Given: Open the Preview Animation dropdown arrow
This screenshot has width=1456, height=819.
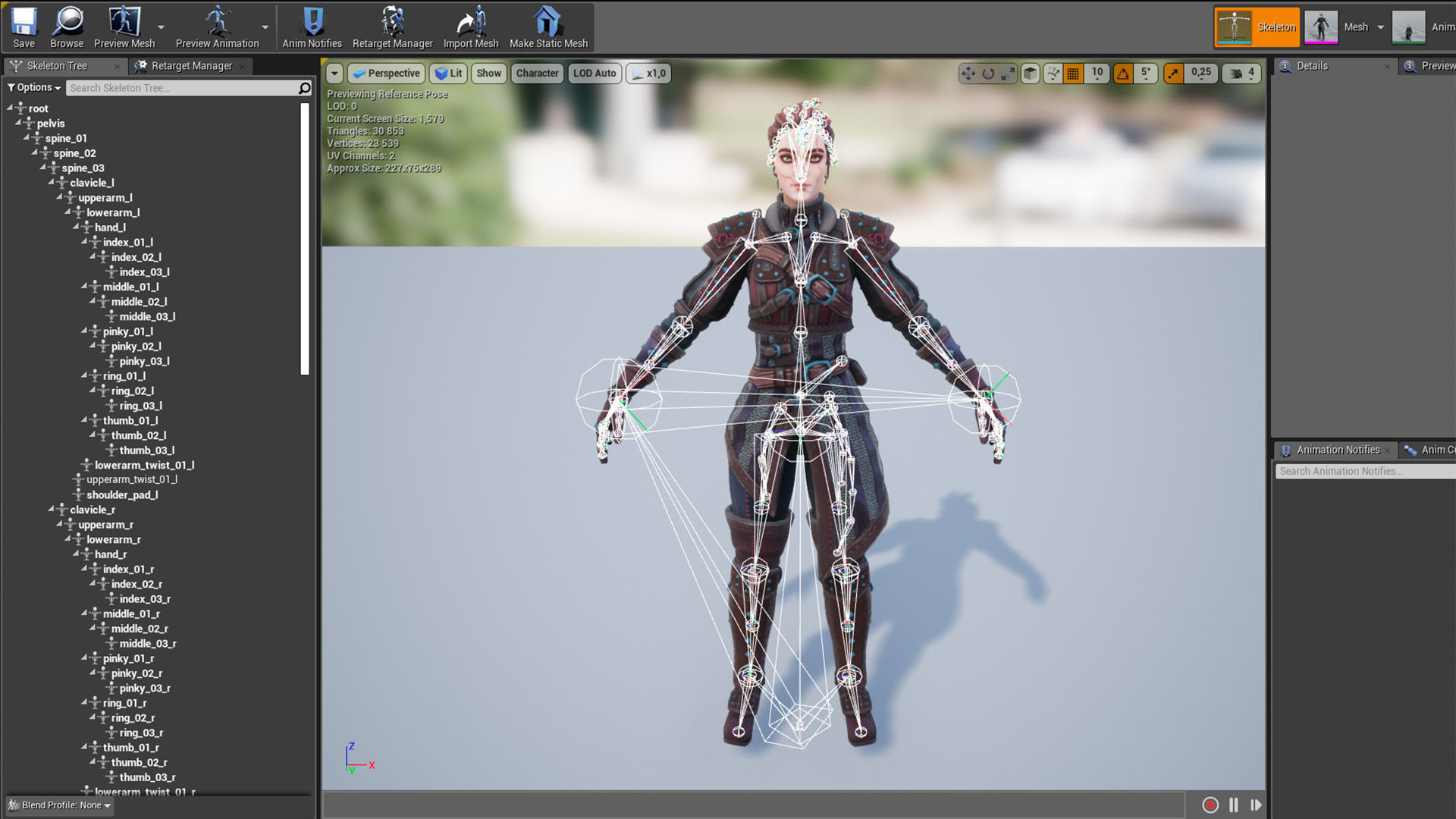Looking at the screenshot, I should coord(265,27).
